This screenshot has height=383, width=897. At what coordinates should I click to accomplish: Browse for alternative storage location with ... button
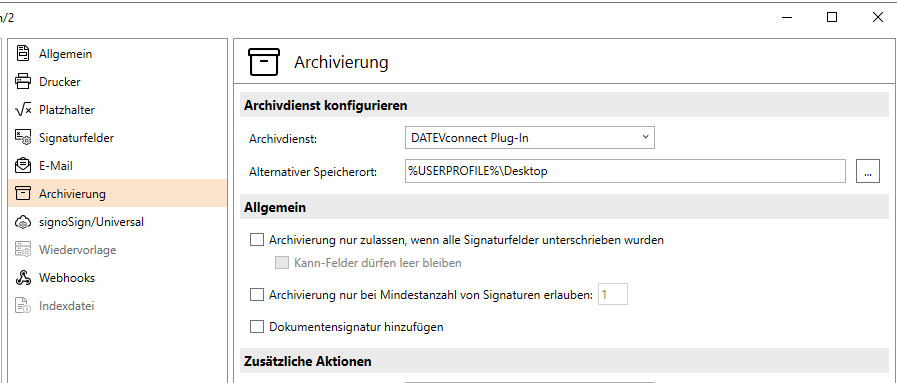[x=868, y=171]
